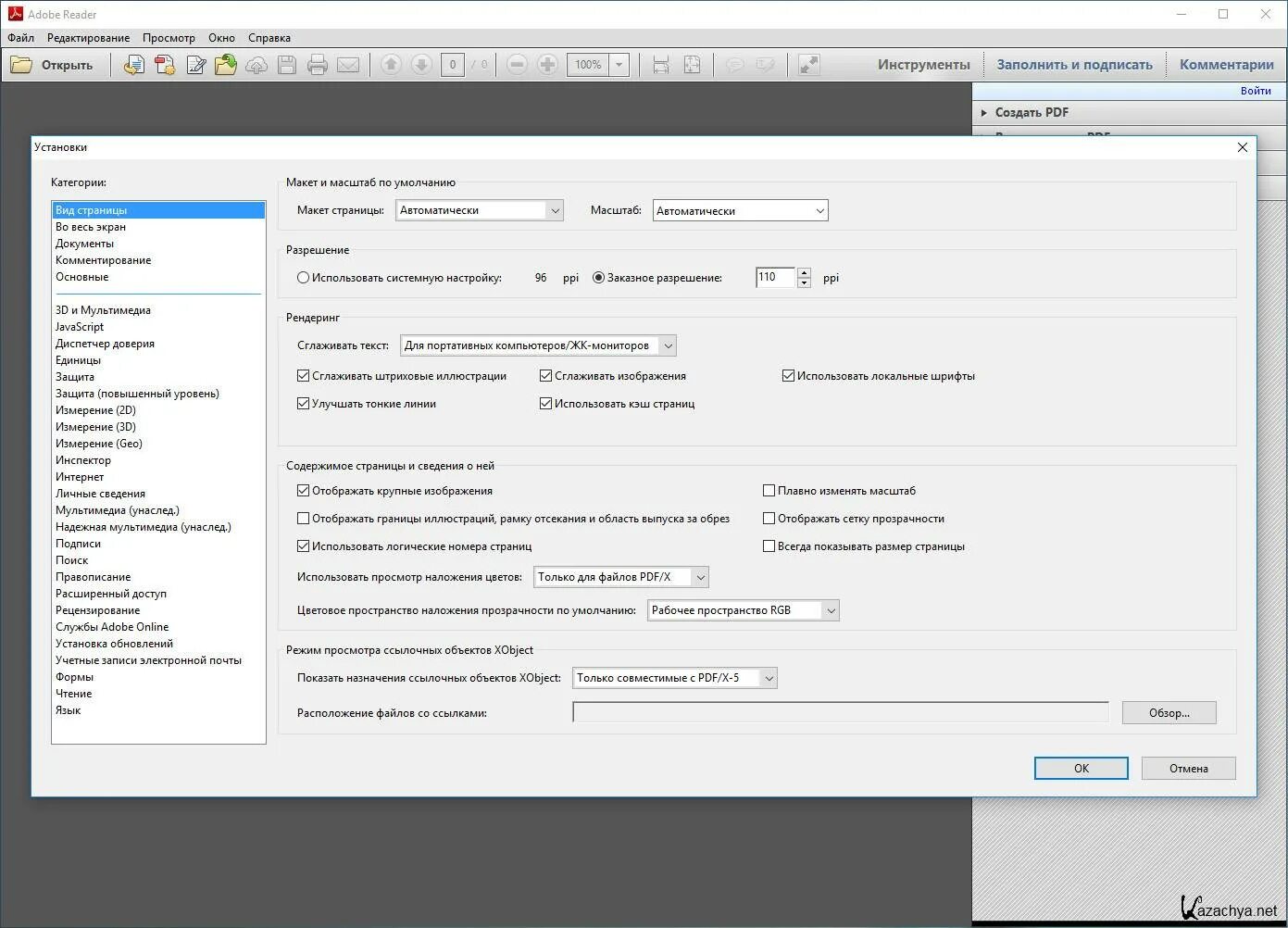Click the Adobe Reader logo in title bar
Image resolution: width=1288 pixels, height=928 pixels.
pyautogui.click(x=15, y=14)
